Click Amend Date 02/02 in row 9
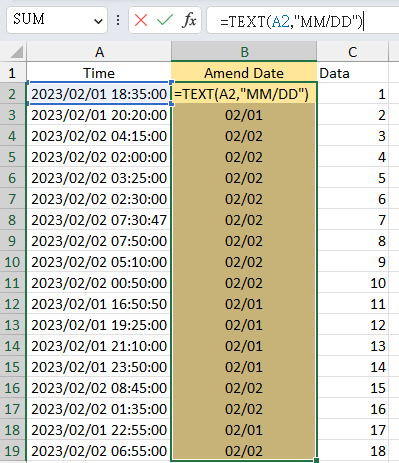Screen dimensions: 399x463 [244, 241]
